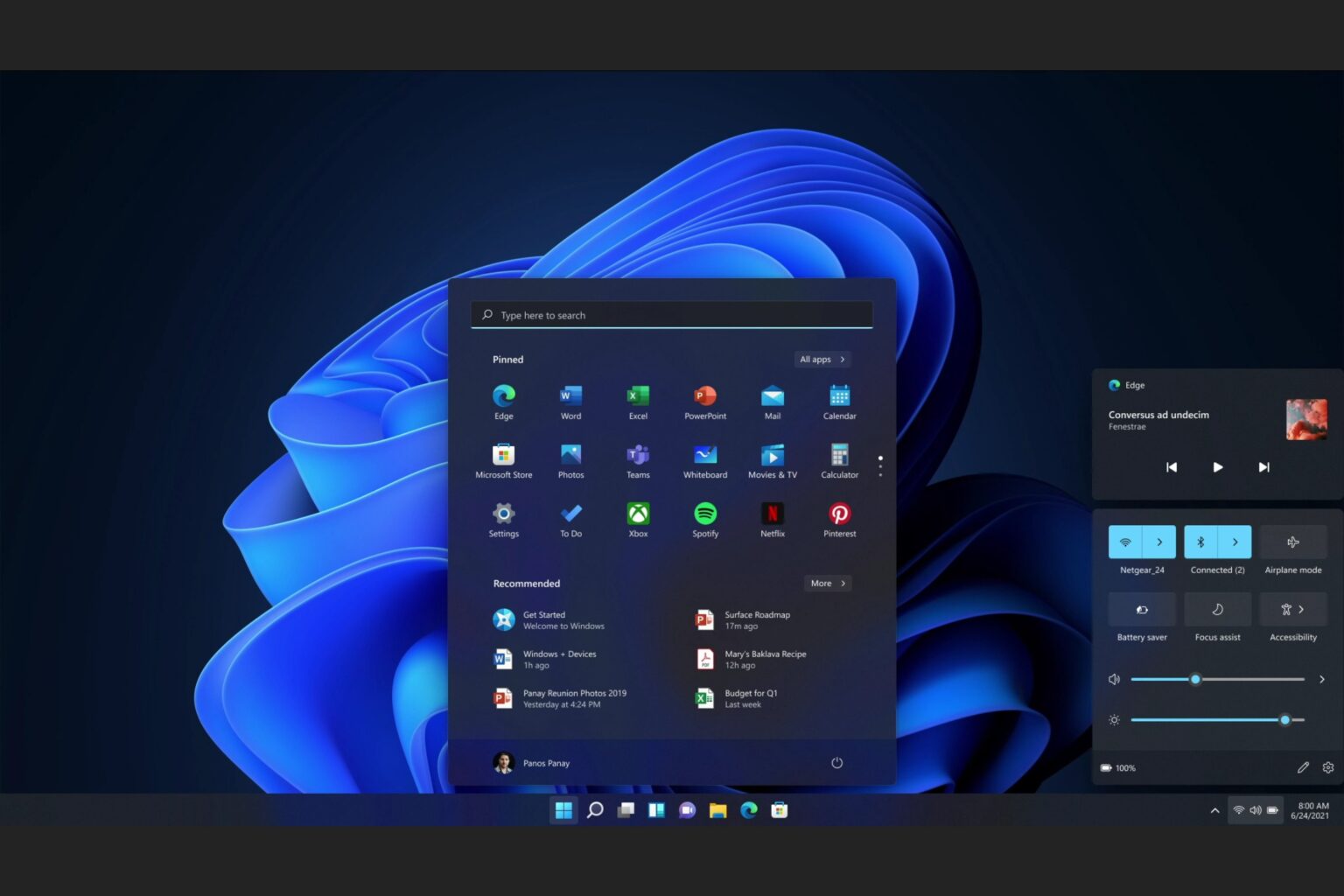Open clock and date in taskbar
Viewport: 1344px width, 896px height.
[1310, 810]
